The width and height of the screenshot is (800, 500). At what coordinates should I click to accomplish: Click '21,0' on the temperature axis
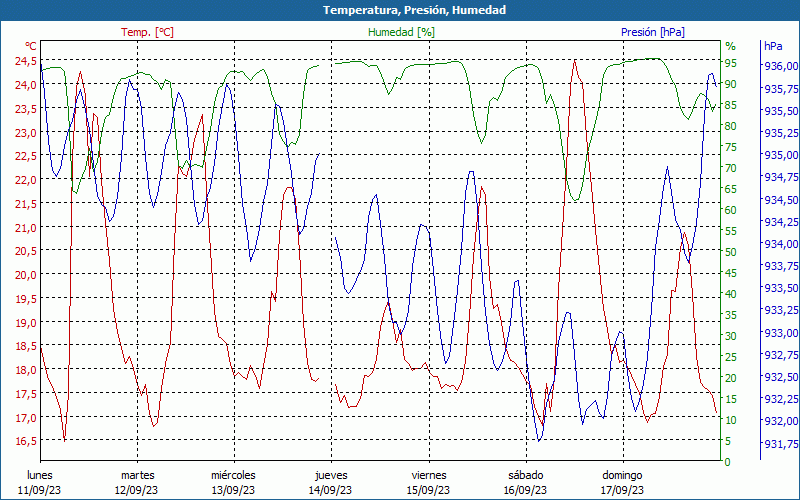(x=26, y=228)
